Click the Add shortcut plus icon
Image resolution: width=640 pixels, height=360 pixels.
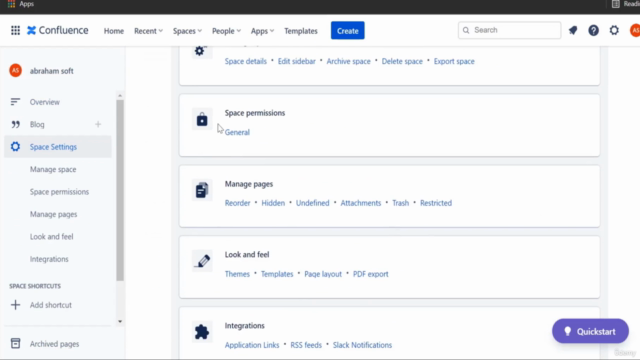tap(15, 305)
